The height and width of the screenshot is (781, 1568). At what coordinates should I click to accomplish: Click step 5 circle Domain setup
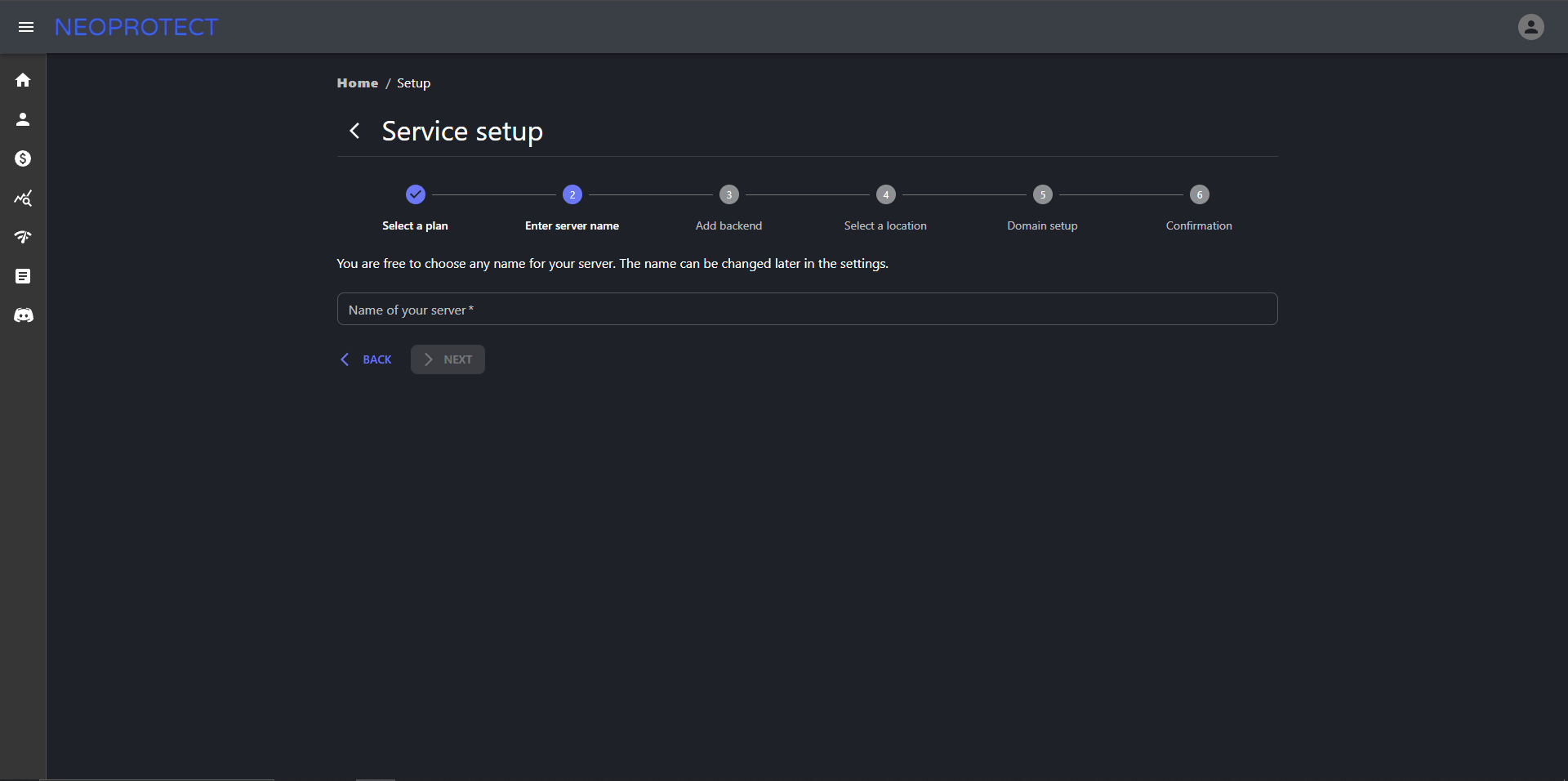point(1043,194)
